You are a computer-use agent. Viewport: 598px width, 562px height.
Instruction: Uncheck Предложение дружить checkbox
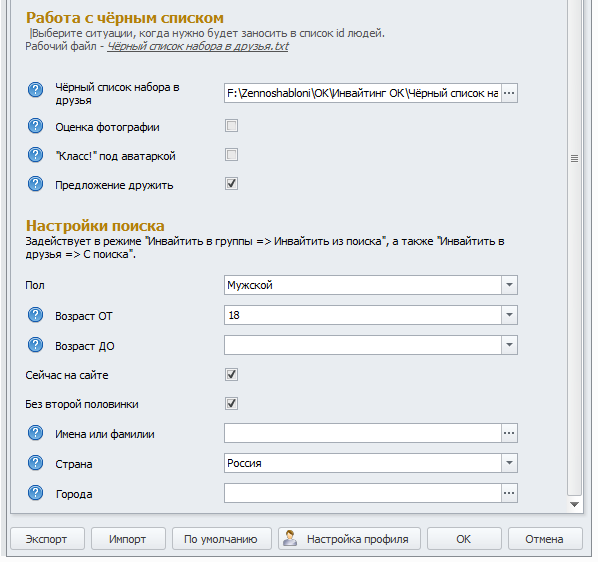(x=231, y=184)
